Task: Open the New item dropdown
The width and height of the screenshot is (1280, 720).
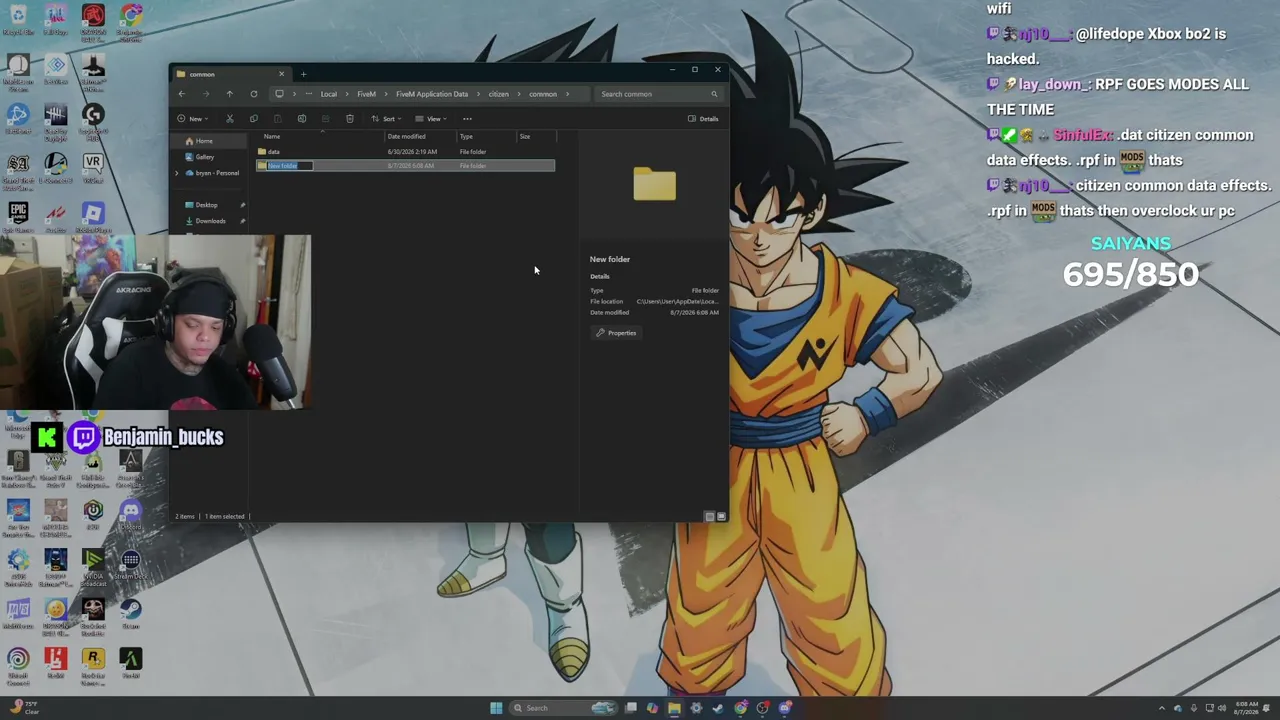Action: click(192, 119)
